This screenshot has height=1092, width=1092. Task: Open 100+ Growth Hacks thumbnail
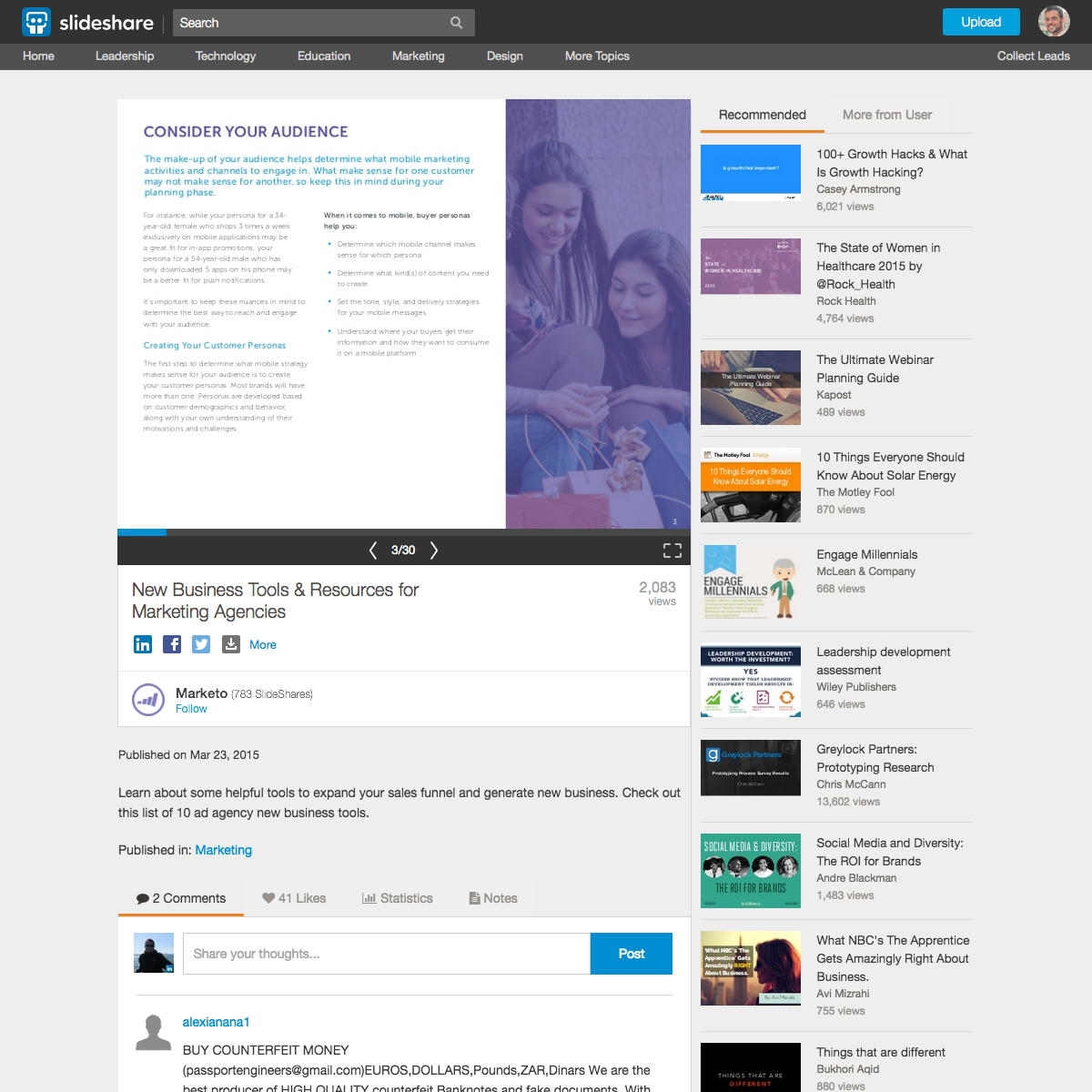coord(751,173)
